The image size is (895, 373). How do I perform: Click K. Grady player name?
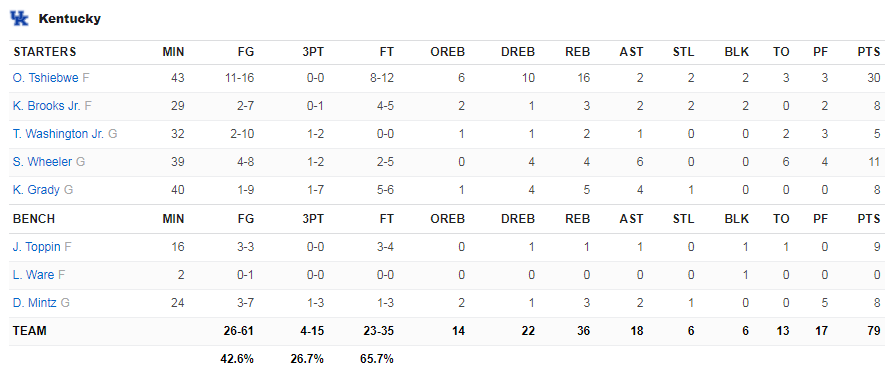click(x=36, y=190)
